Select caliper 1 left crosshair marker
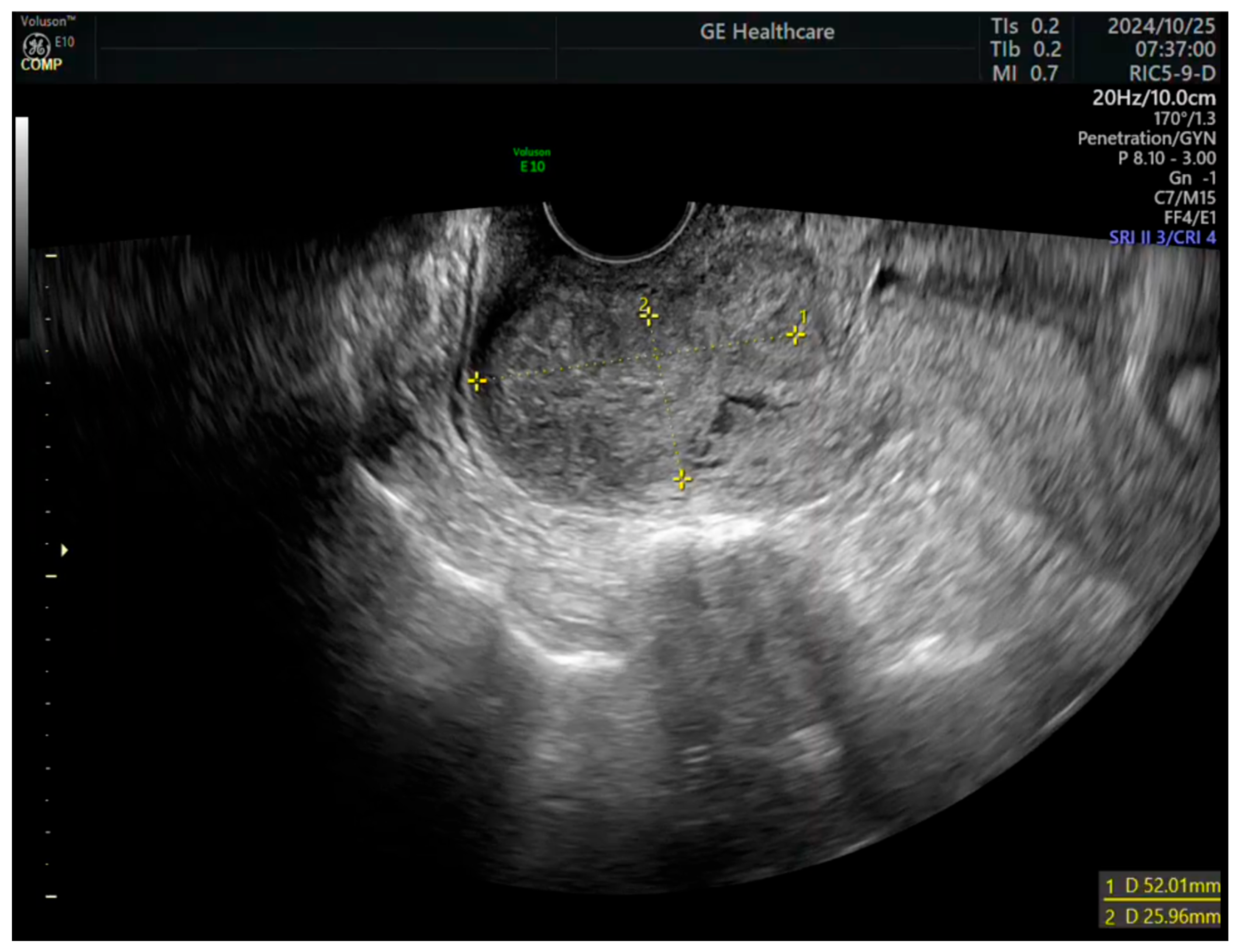 477,381
